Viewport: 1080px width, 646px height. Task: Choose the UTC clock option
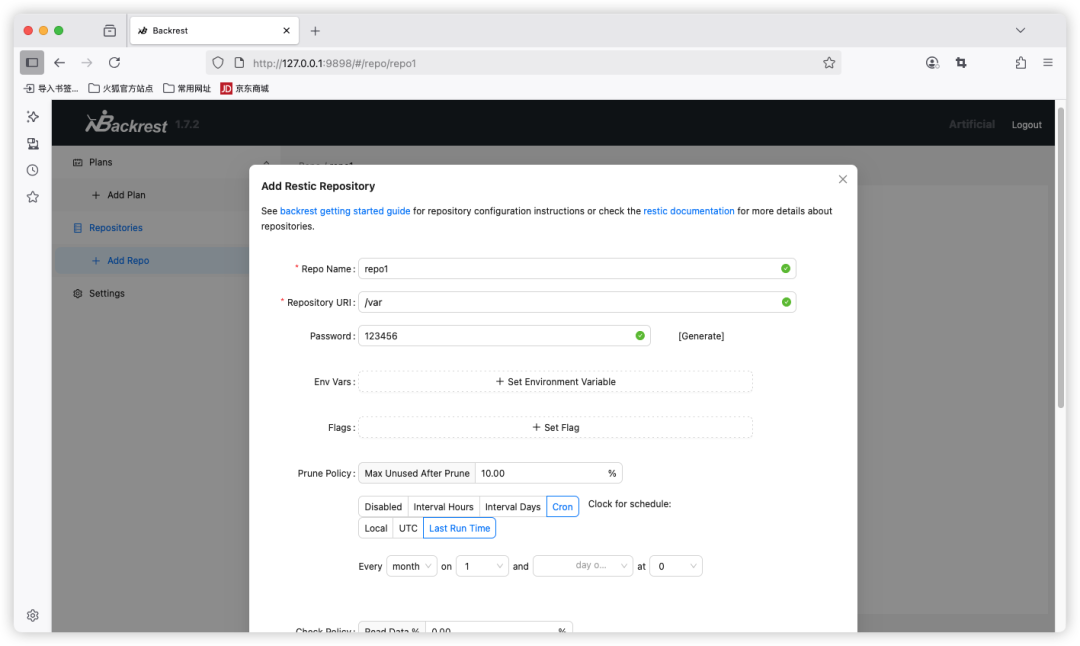coord(408,528)
